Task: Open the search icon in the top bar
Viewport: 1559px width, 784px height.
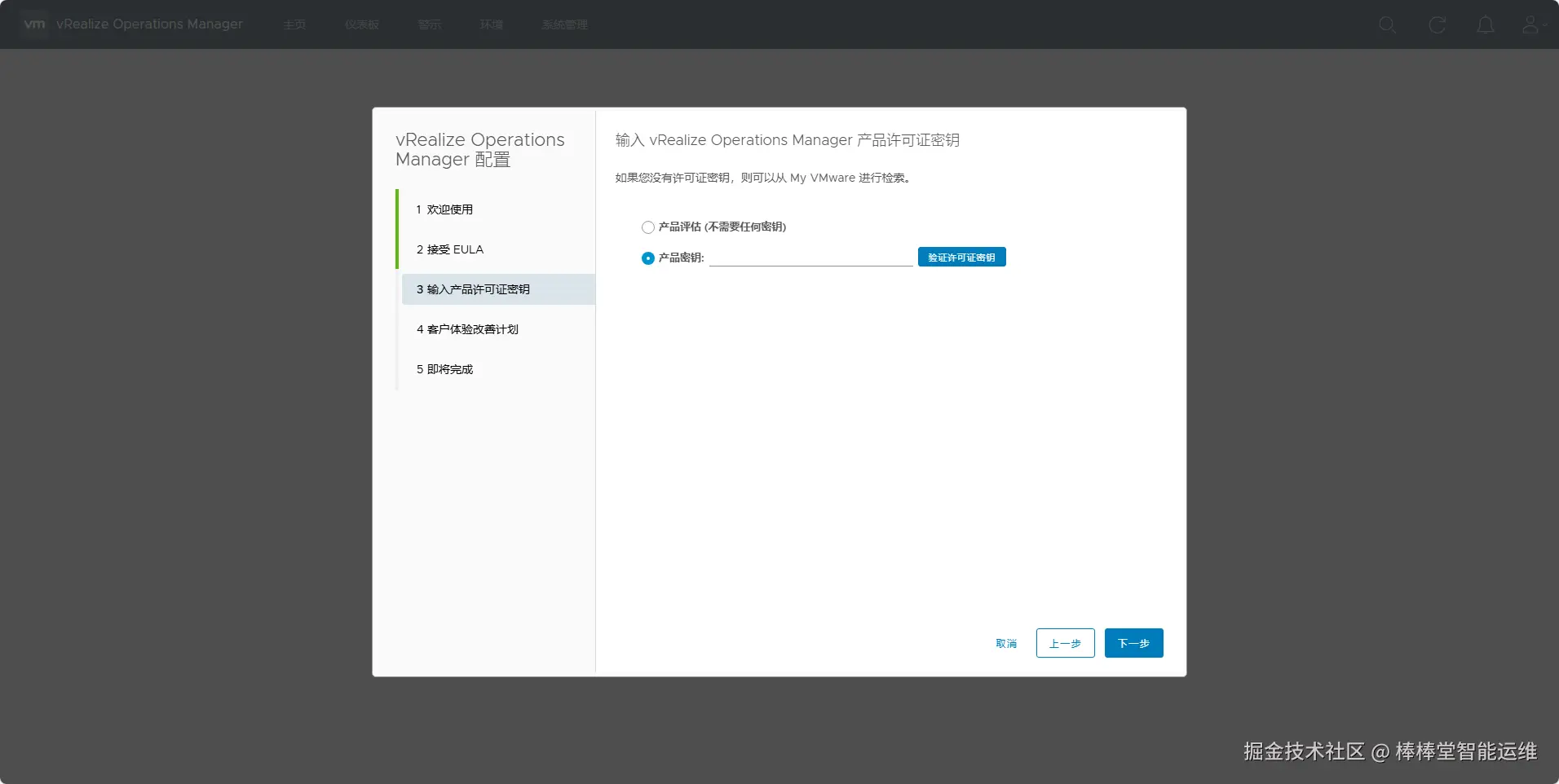Action: [1387, 25]
